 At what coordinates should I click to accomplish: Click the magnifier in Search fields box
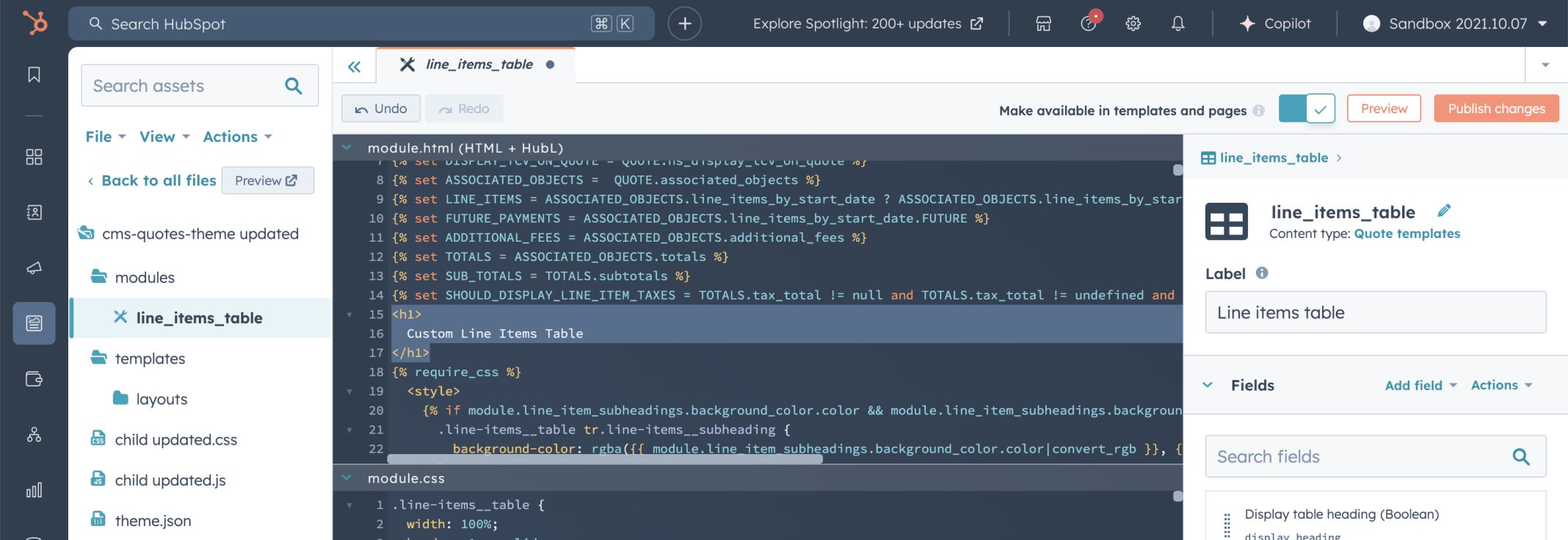click(x=1521, y=457)
